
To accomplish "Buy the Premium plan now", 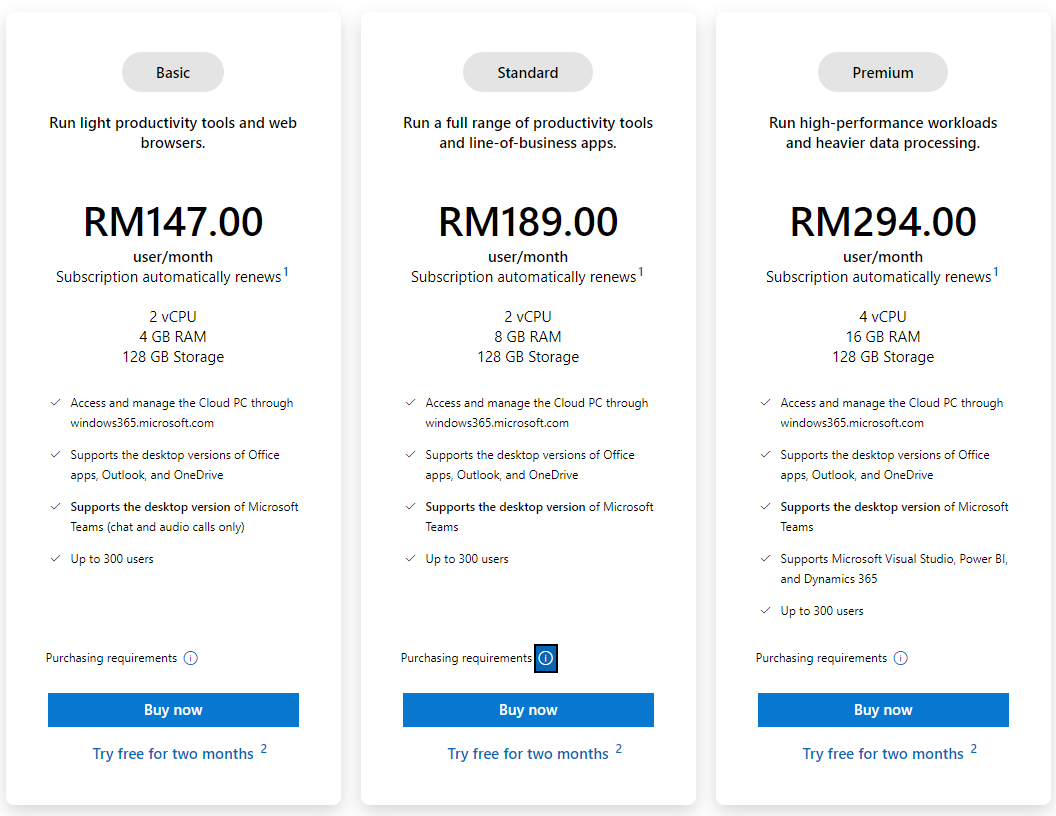I will tap(883, 710).
